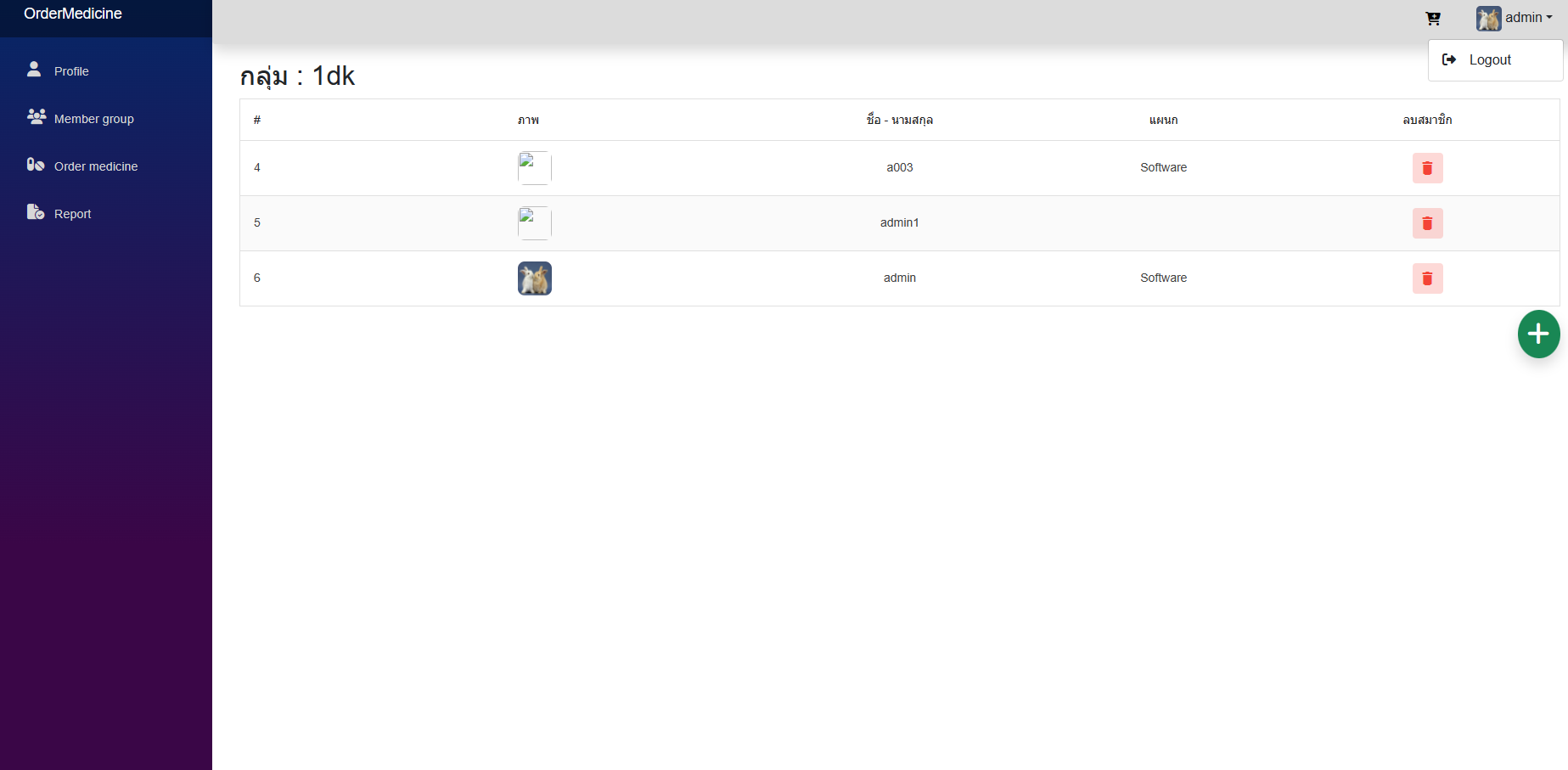
Task: Add a new member with the green plus button
Action: click(1538, 334)
